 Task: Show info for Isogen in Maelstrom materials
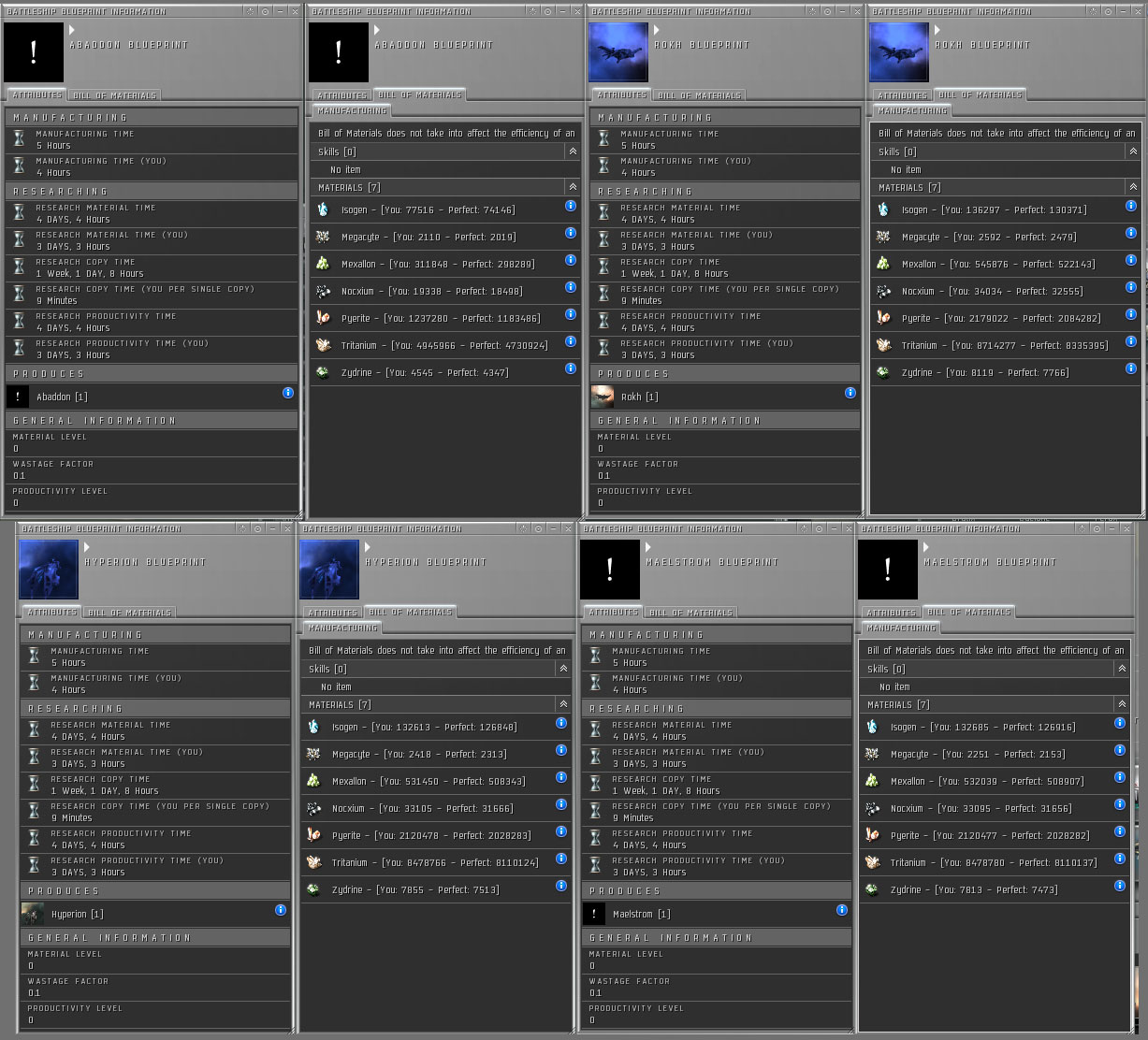point(1120,723)
